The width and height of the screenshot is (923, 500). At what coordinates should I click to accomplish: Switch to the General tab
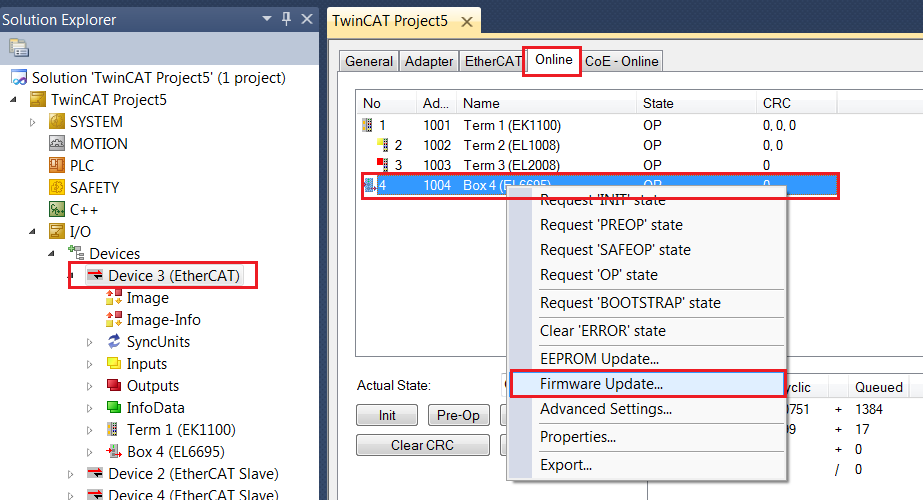click(369, 61)
